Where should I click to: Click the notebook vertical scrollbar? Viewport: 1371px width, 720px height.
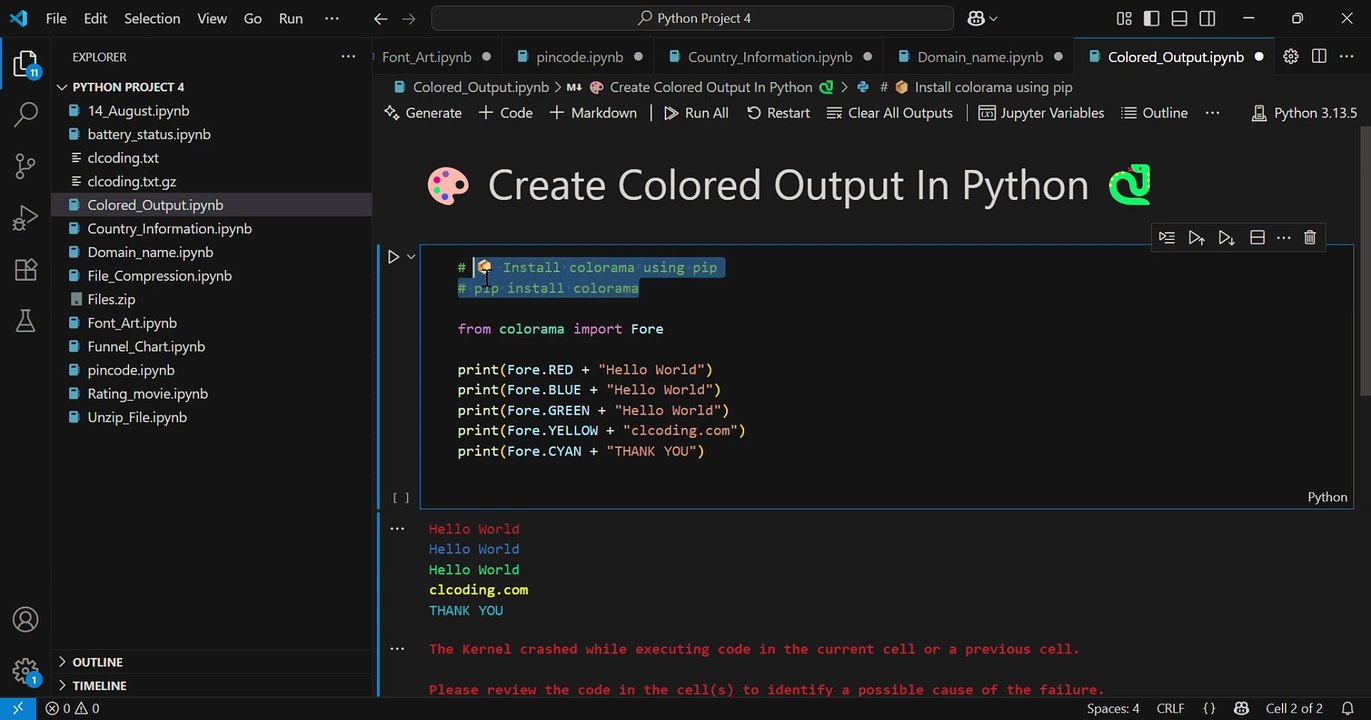(1364, 260)
